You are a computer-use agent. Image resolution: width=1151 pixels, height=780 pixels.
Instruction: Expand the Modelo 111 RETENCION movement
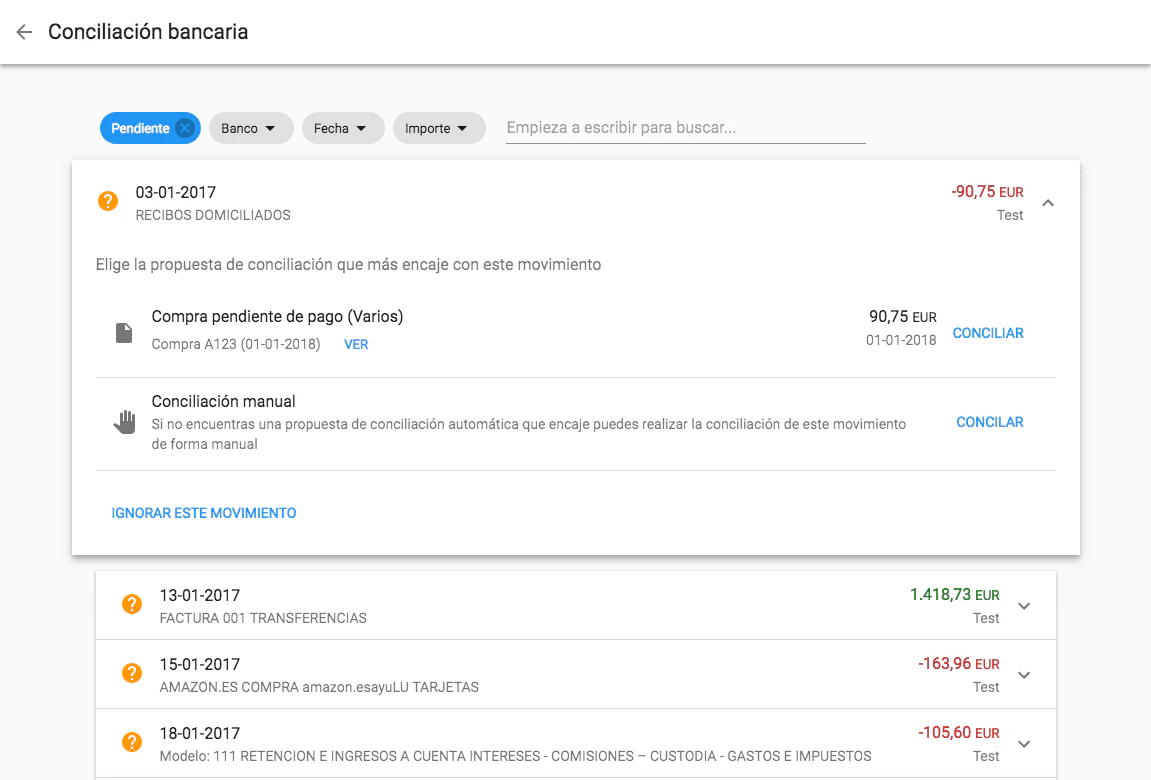(x=1023, y=743)
